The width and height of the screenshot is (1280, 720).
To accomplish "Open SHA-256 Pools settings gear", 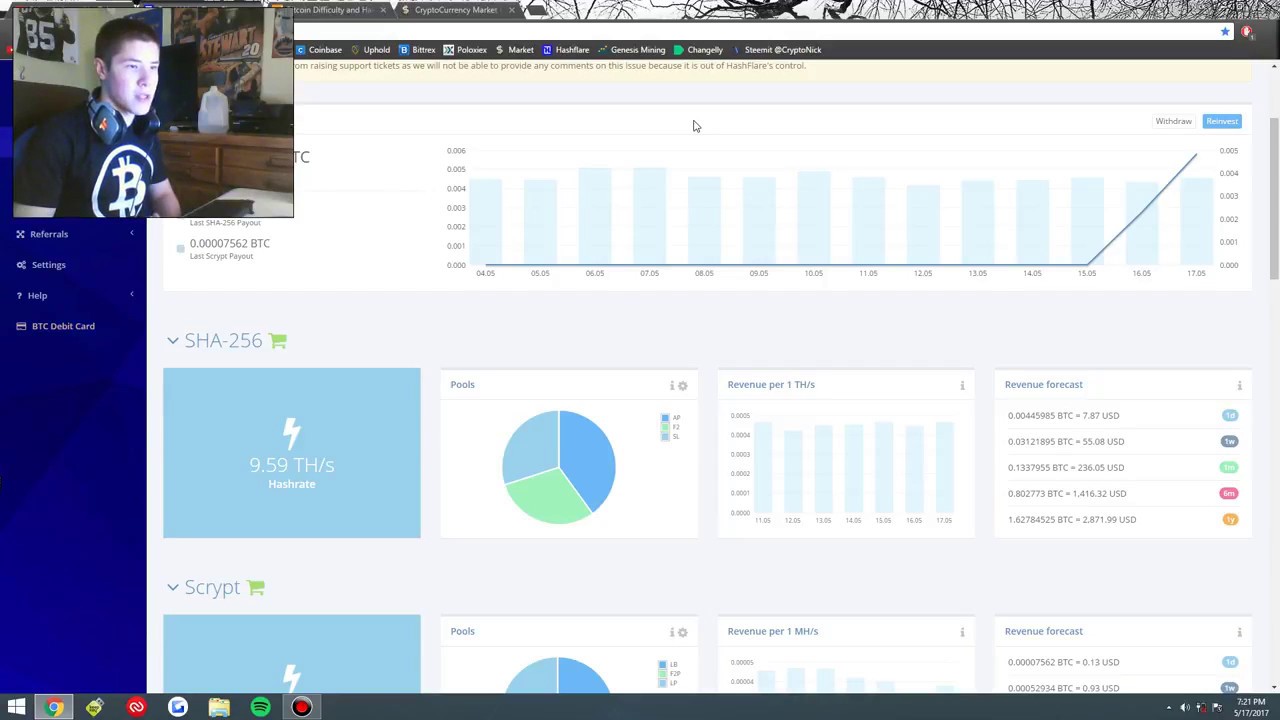I will pos(683,386).
